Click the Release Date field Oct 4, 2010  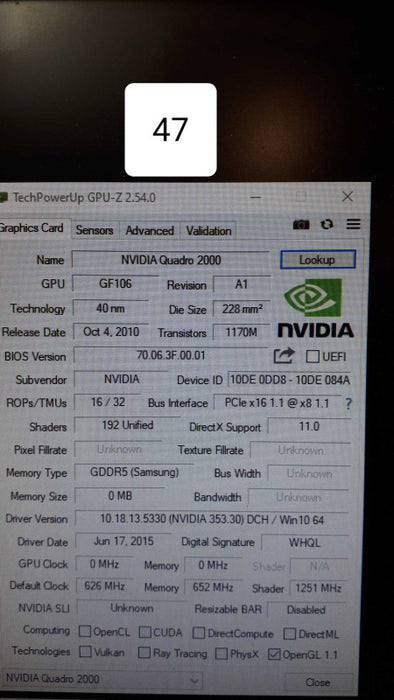click(x=111, y=332)
